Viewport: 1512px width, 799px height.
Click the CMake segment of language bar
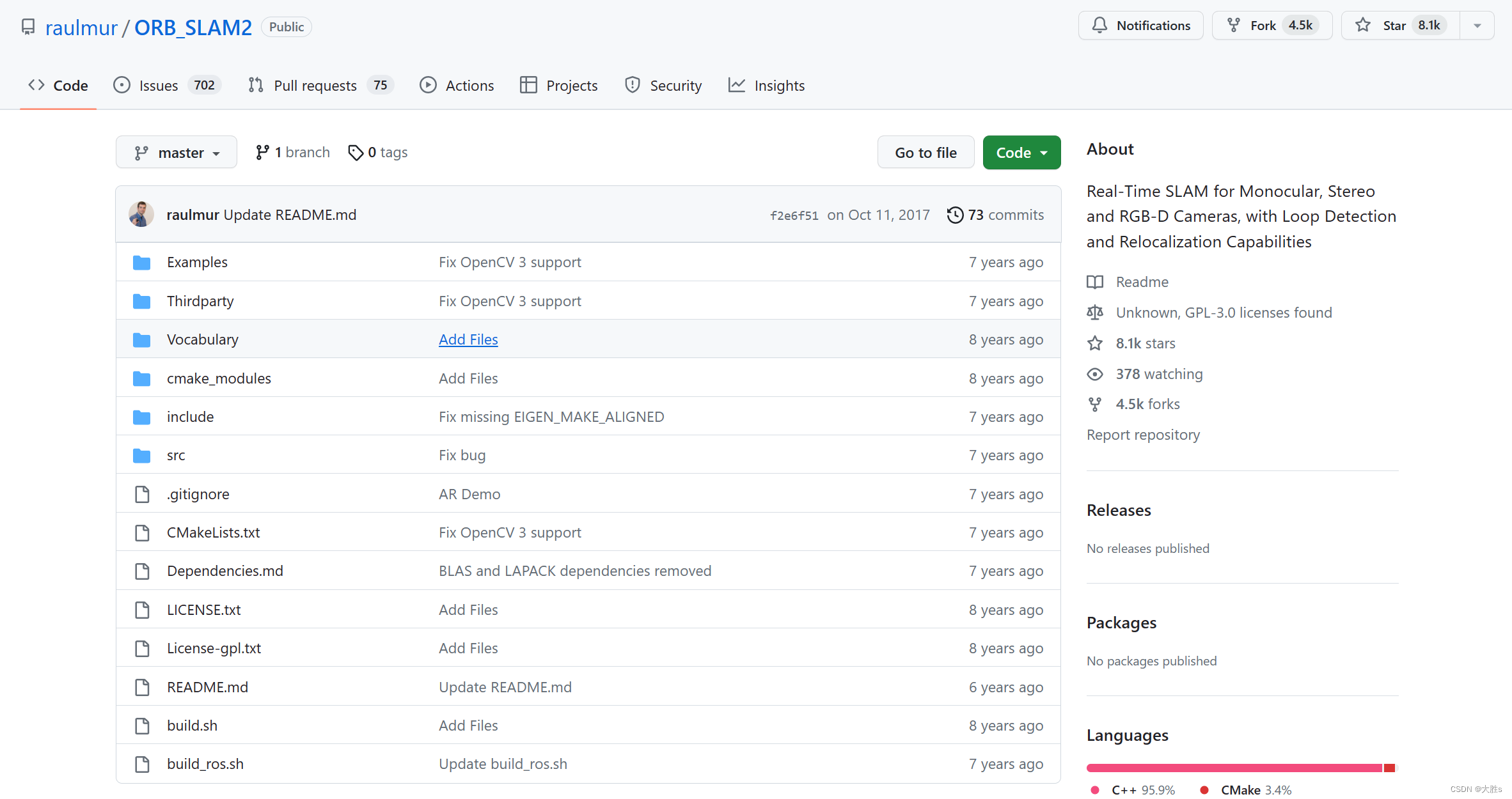[1389, 768]
